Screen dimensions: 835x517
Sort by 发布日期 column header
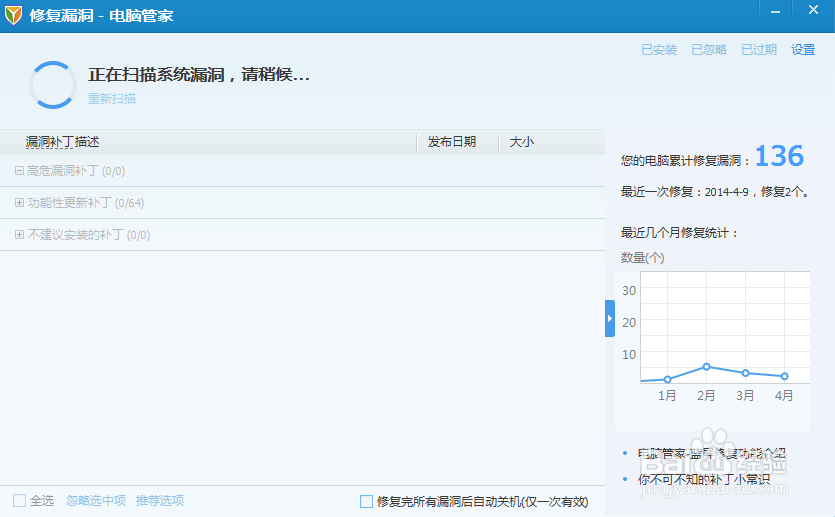[452, 142]
